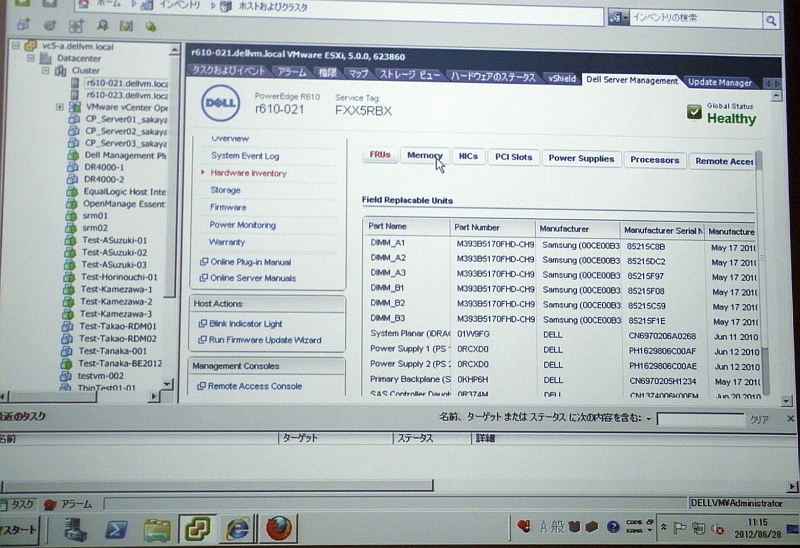Switch to the アラーム host tab
800x548 pixels.
coord(292,72)
